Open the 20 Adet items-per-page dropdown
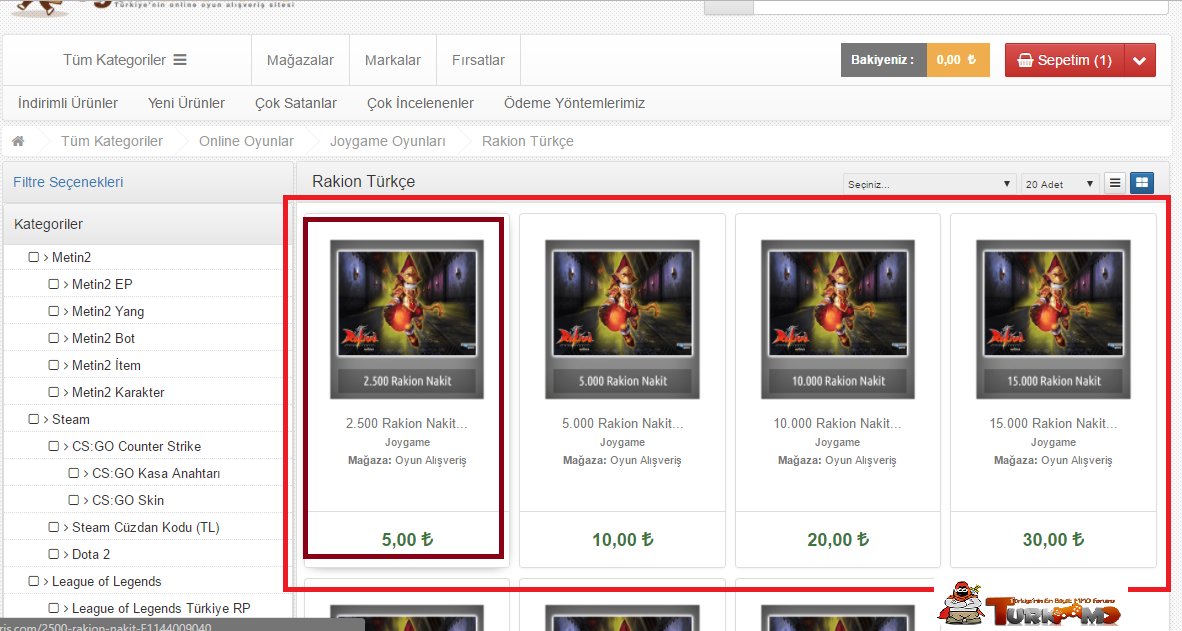 (1059, 184)
